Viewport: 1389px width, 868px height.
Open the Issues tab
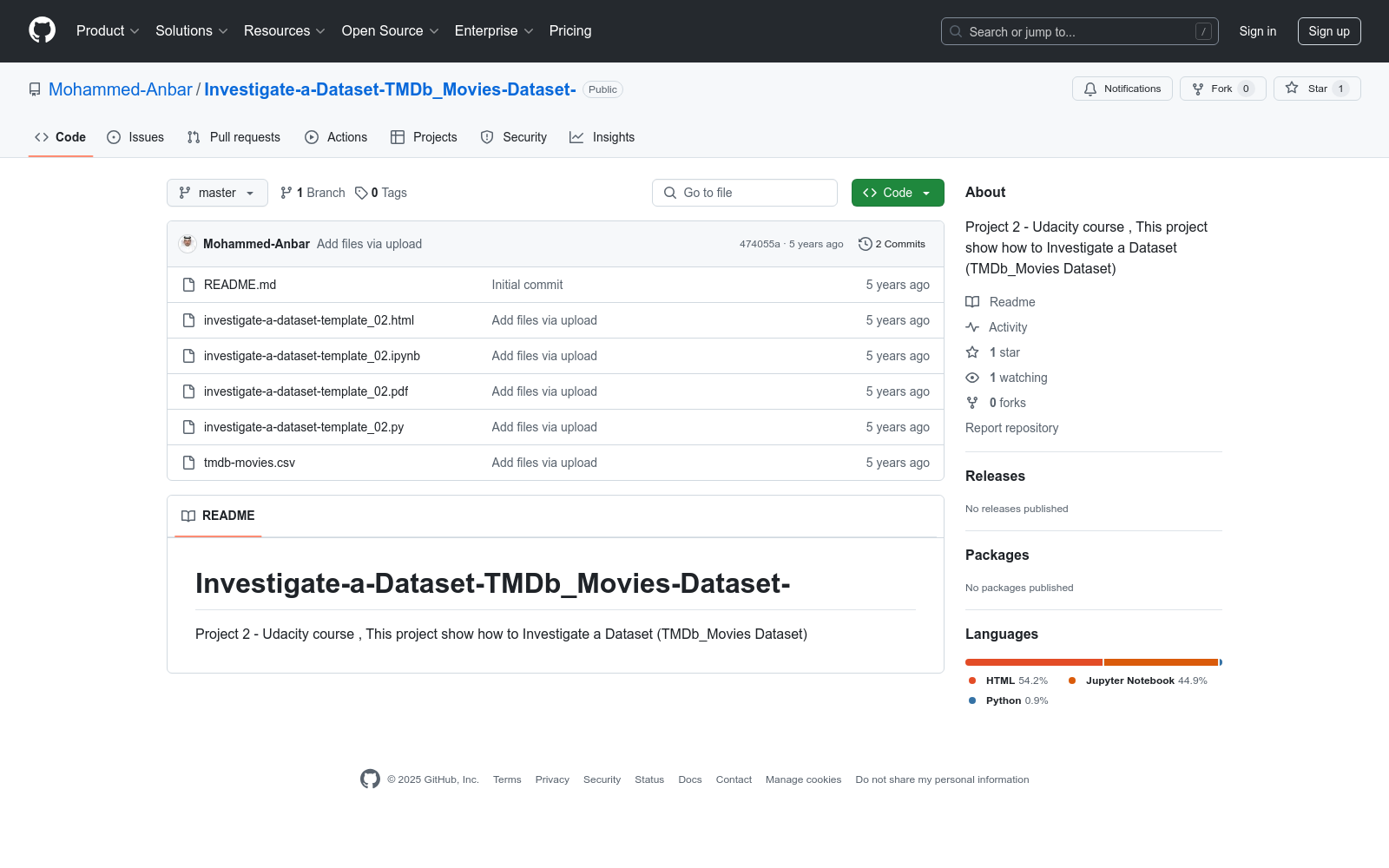click(x=135, y=137)
